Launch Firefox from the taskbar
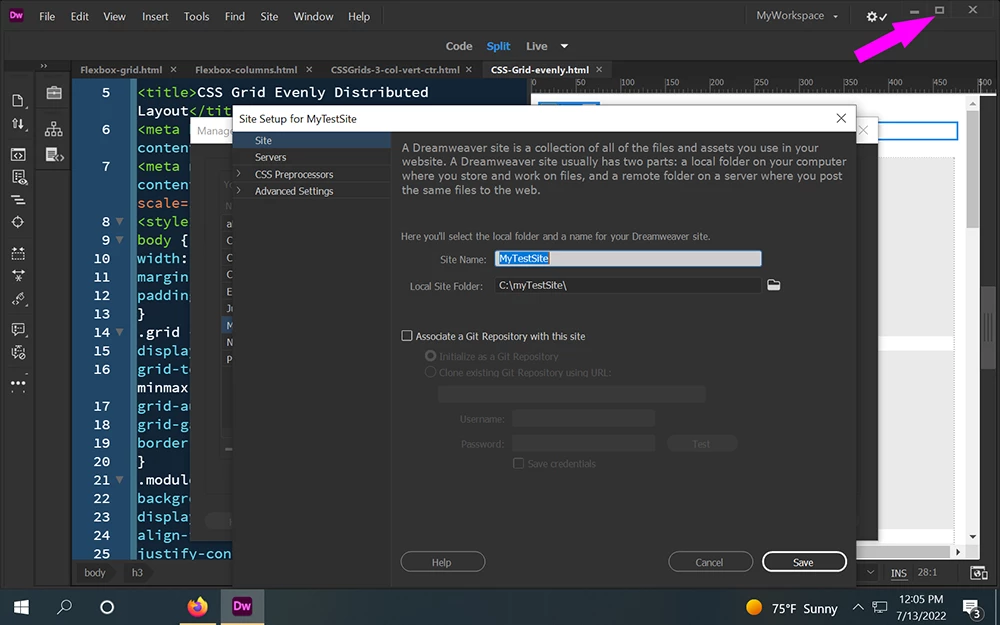The height and width of the screenshot is (625, 1000). click(198, 607)
